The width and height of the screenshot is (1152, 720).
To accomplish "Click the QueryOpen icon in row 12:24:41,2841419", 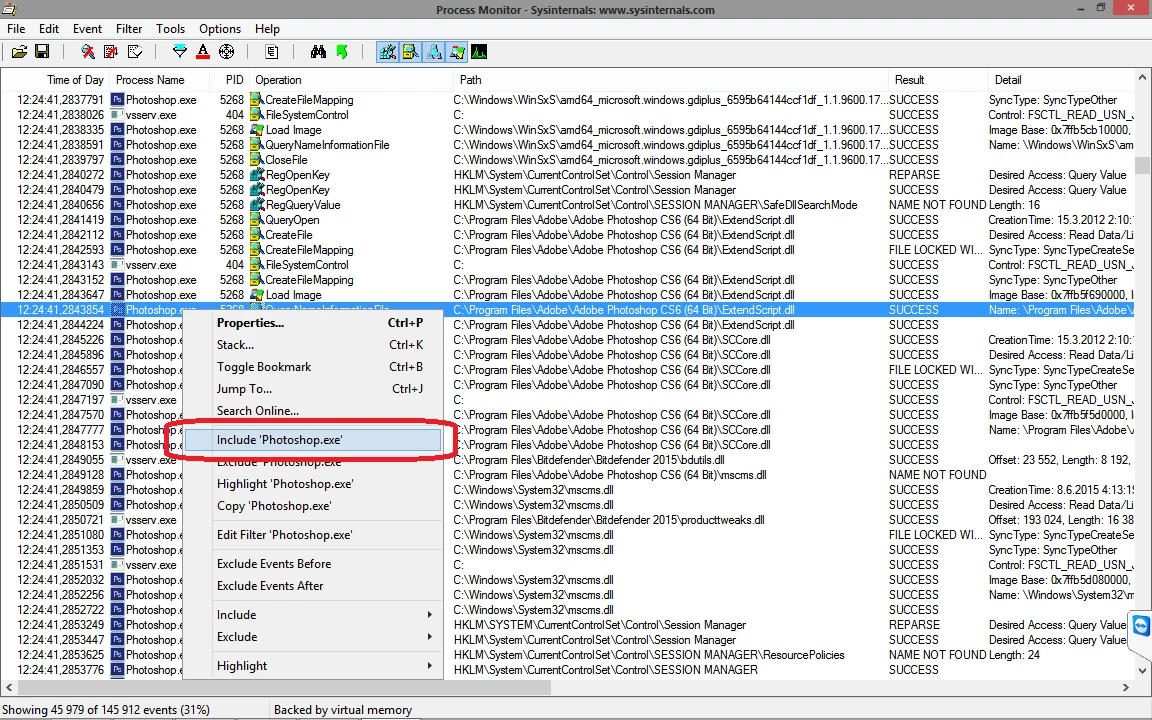I will click(x=256, y=220).
